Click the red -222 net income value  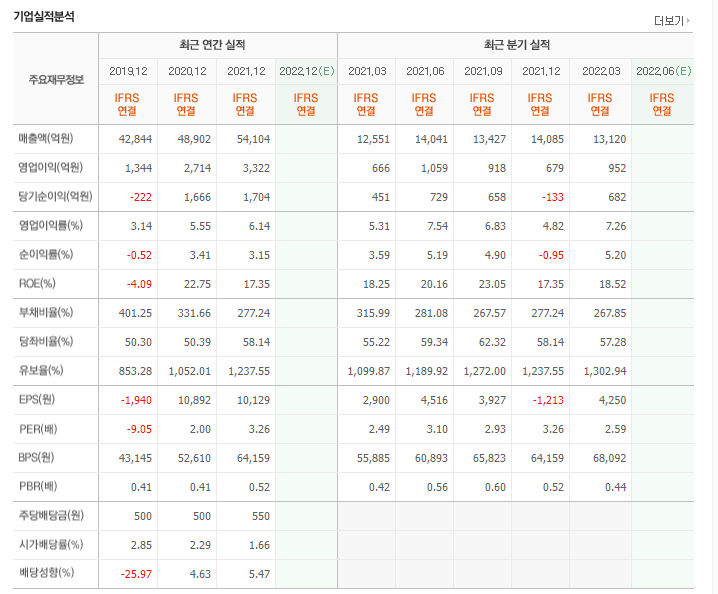(x=141, y=197)
